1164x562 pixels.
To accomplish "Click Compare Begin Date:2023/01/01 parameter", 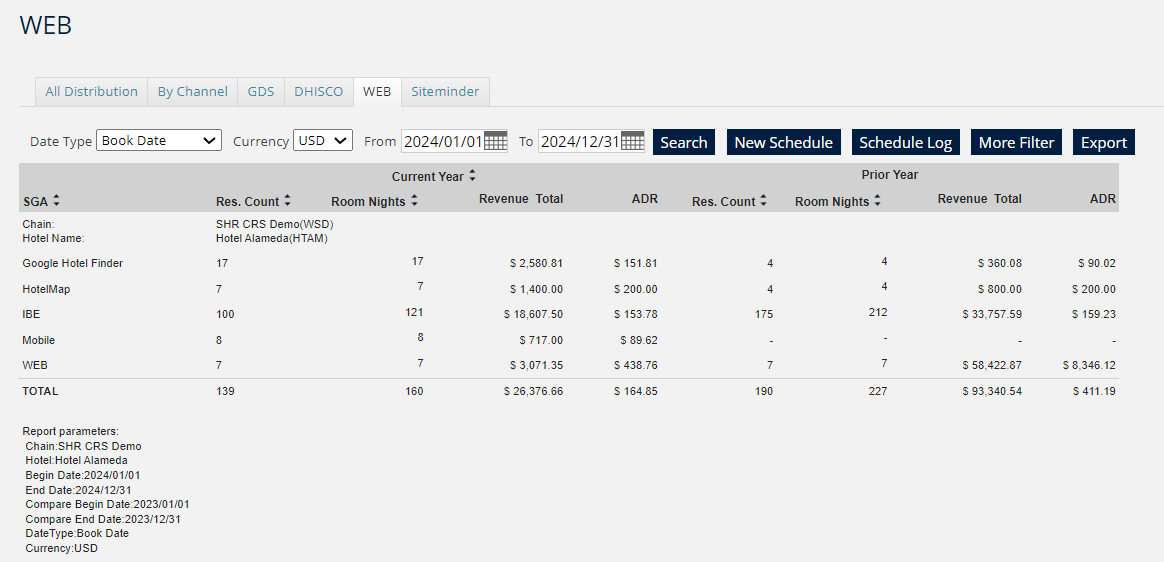I will point(107,504).
